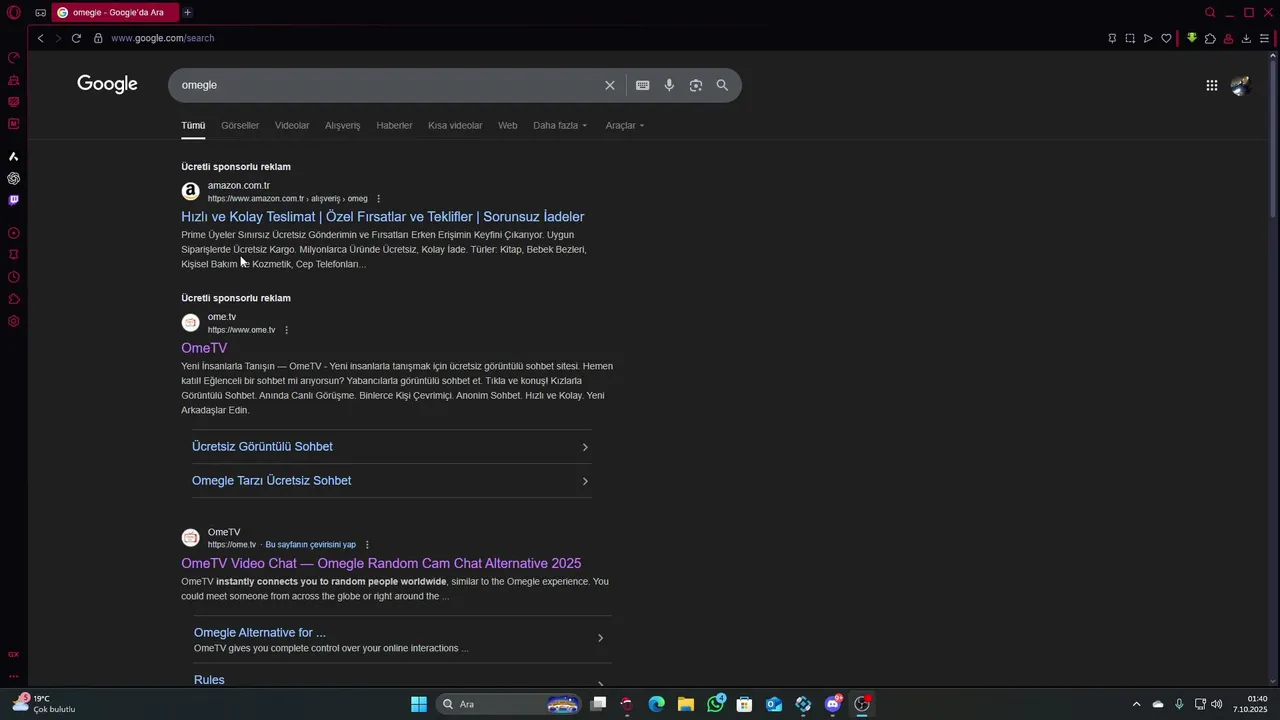Switch to Görseller tab
Screen dimensions: 1280x720
(x=240, y=125)
